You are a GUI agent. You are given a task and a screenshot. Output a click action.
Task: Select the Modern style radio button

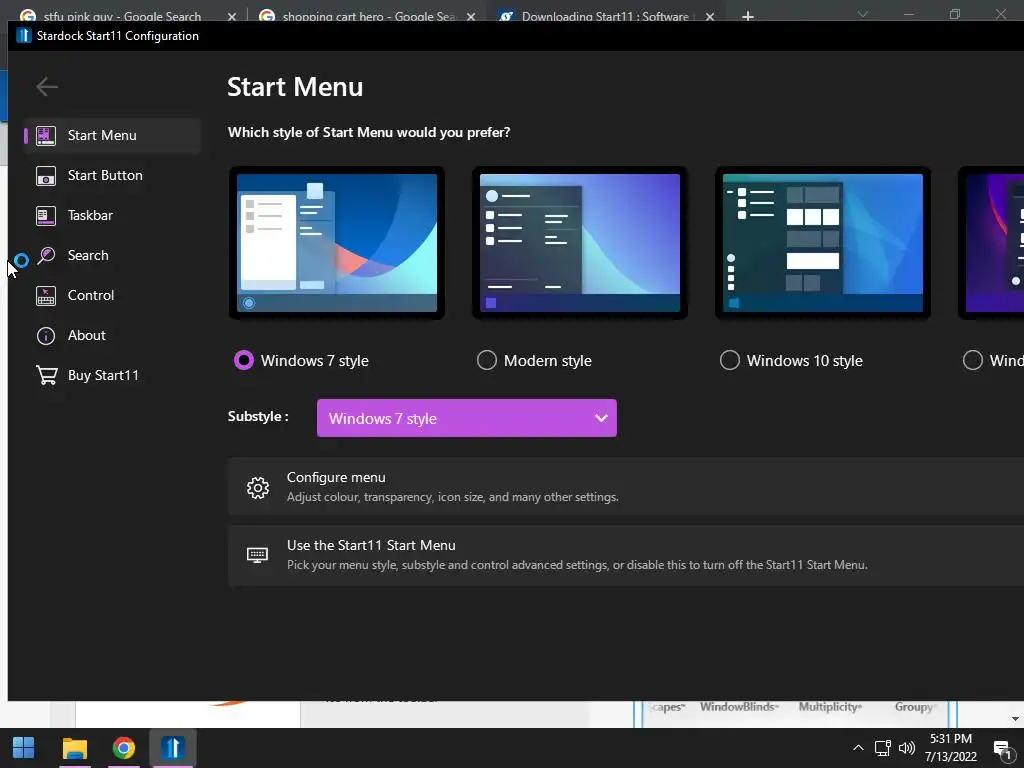pyautogui.click(x=487, y=360)
